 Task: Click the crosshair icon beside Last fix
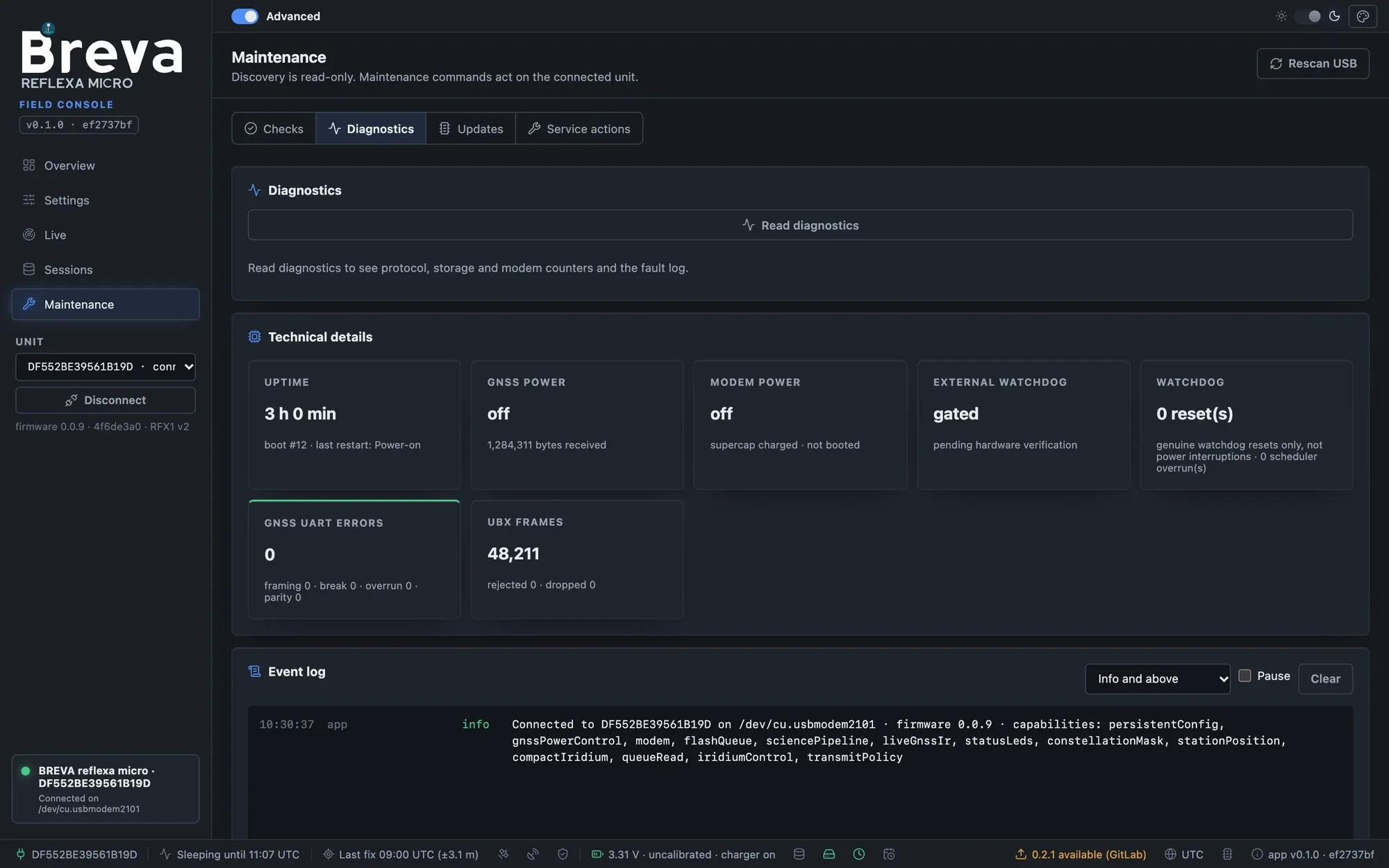pyautogui.click(x=328, y=854)
